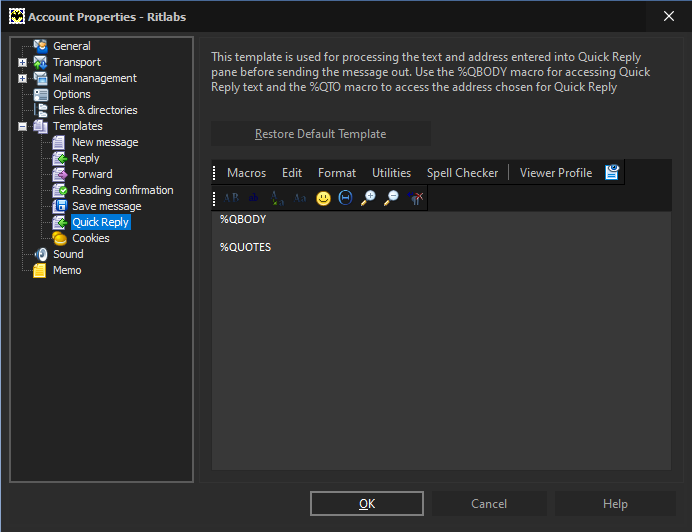Click the Cancel button
The width and height of the screenshot is (692, 532).
[x=489, y=503]
